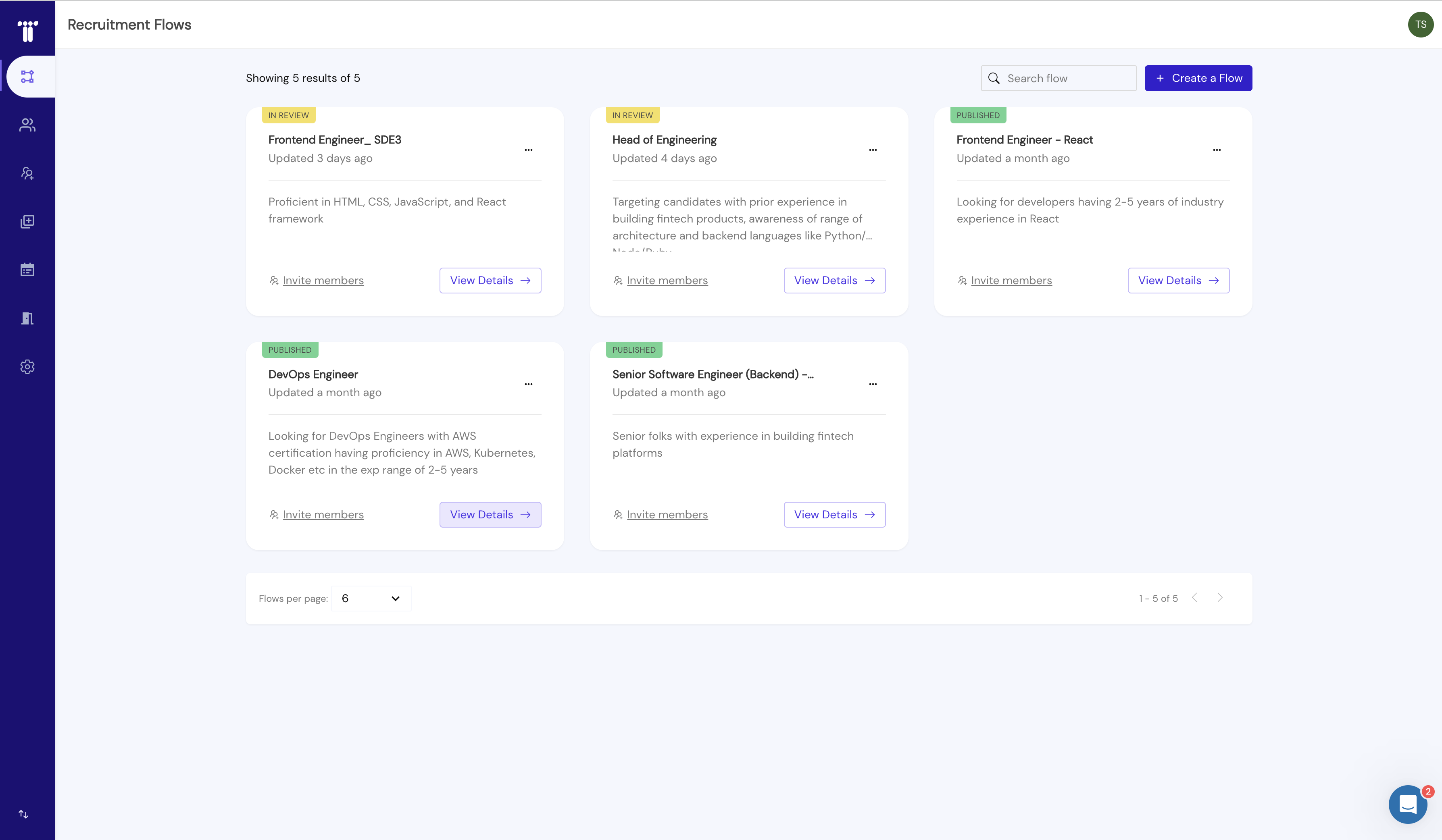Open the calendar sidebar icon
Screen dimensions: 1442x840
(x=27, y=270)
